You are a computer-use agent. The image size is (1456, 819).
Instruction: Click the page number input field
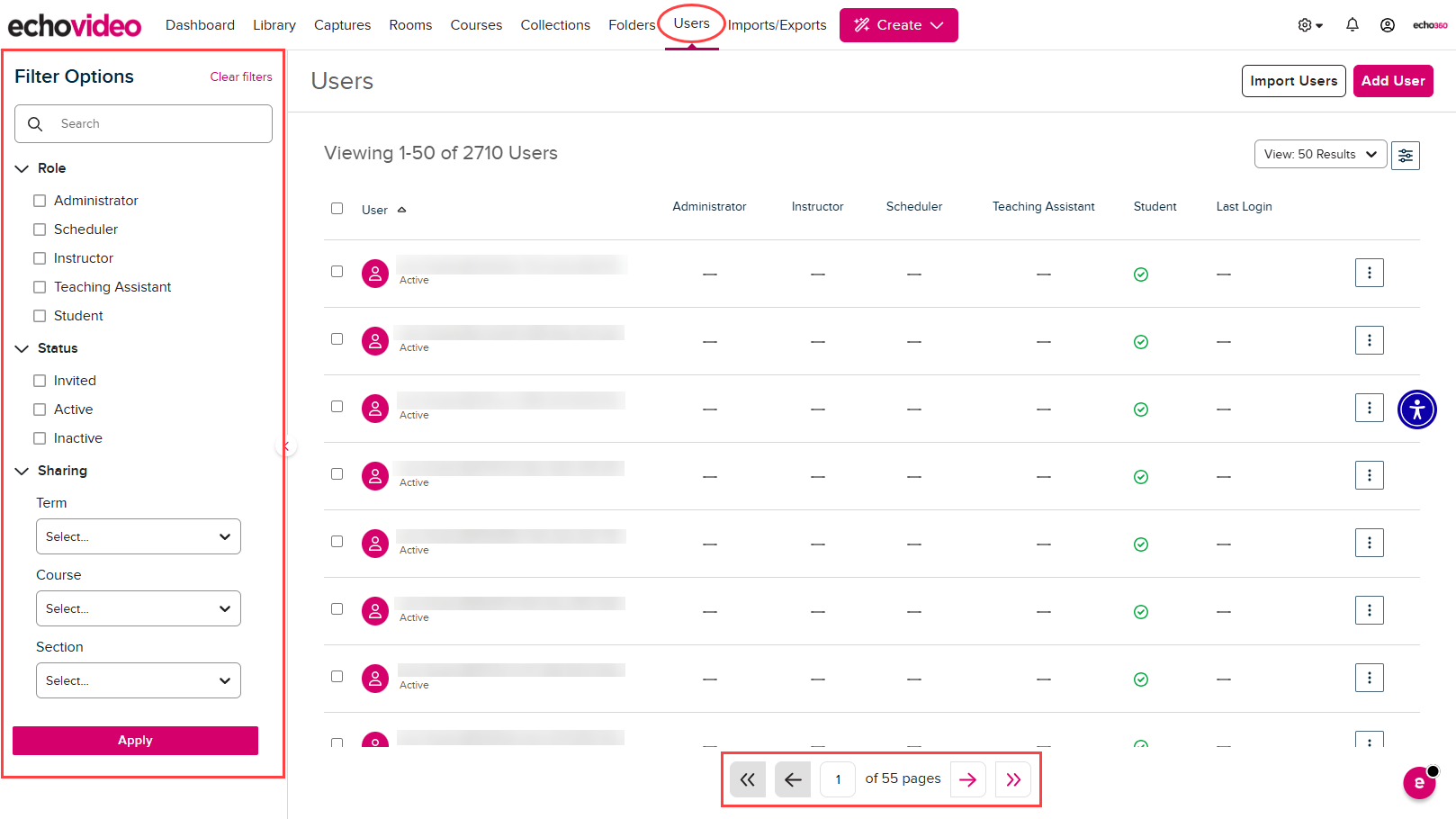pyautogui.click(x=837, y=778)
